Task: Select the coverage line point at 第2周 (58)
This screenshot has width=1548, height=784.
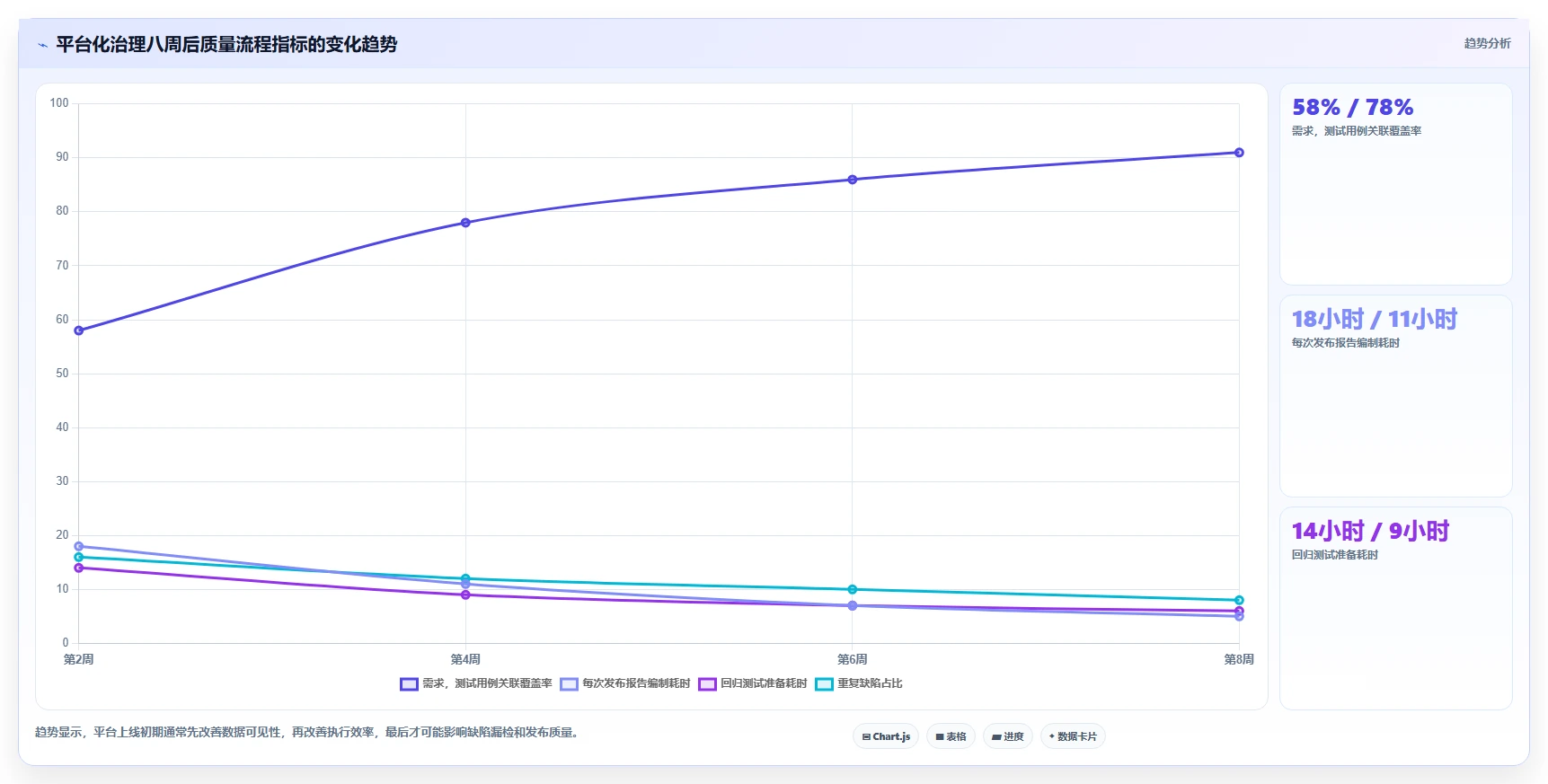Action: [79, 330]
